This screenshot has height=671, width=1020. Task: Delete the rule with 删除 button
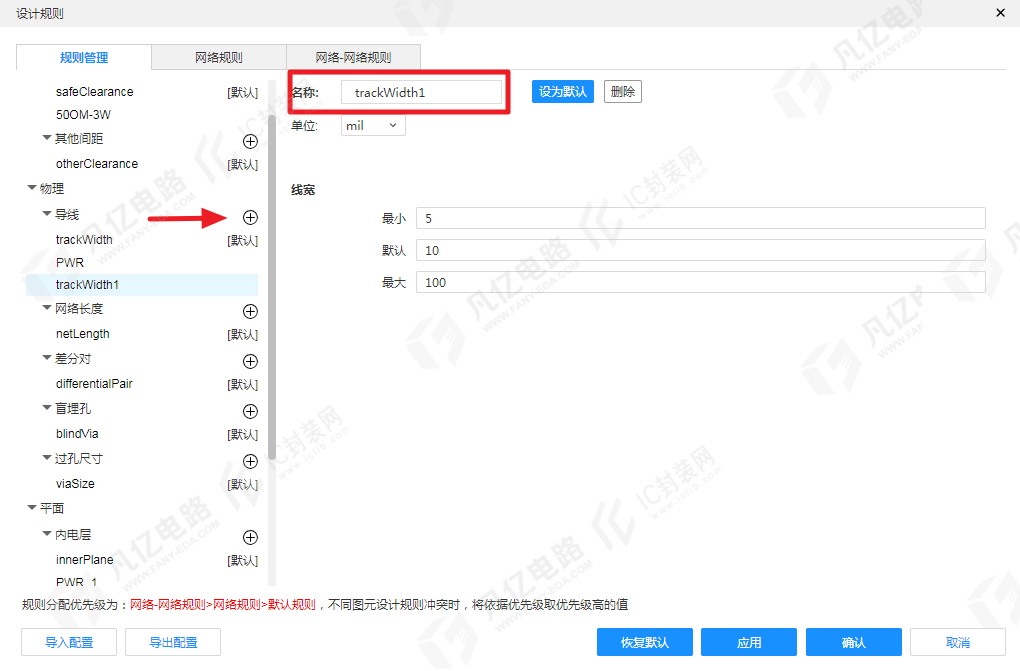623,92
